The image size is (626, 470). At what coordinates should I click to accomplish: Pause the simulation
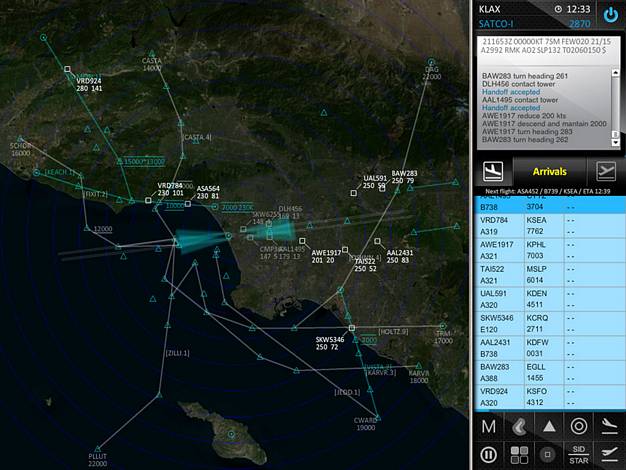pos(488,455)
